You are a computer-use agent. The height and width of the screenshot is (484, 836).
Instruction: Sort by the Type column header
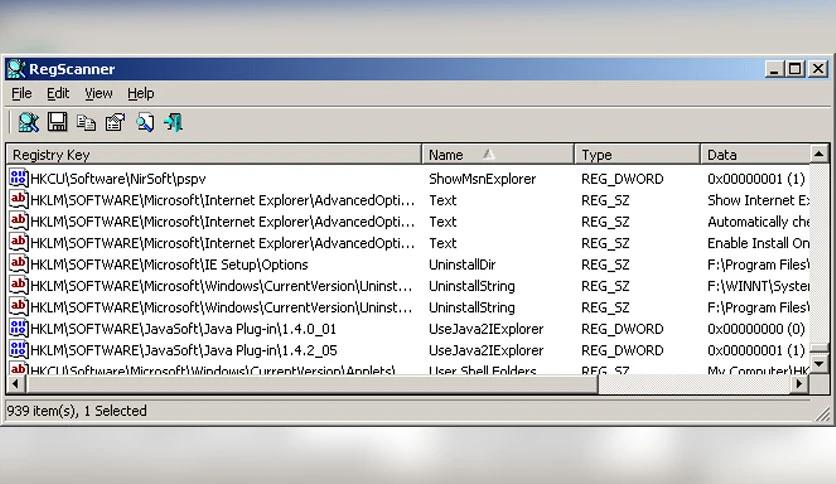[x=638, y=155]
